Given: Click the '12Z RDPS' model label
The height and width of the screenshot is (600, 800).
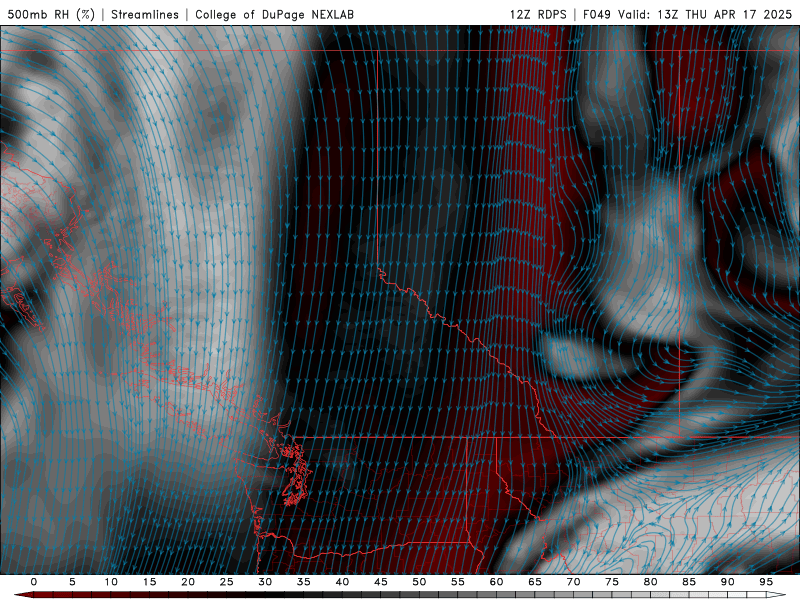Looking at the screenshot, I should [x=538, y=14].
